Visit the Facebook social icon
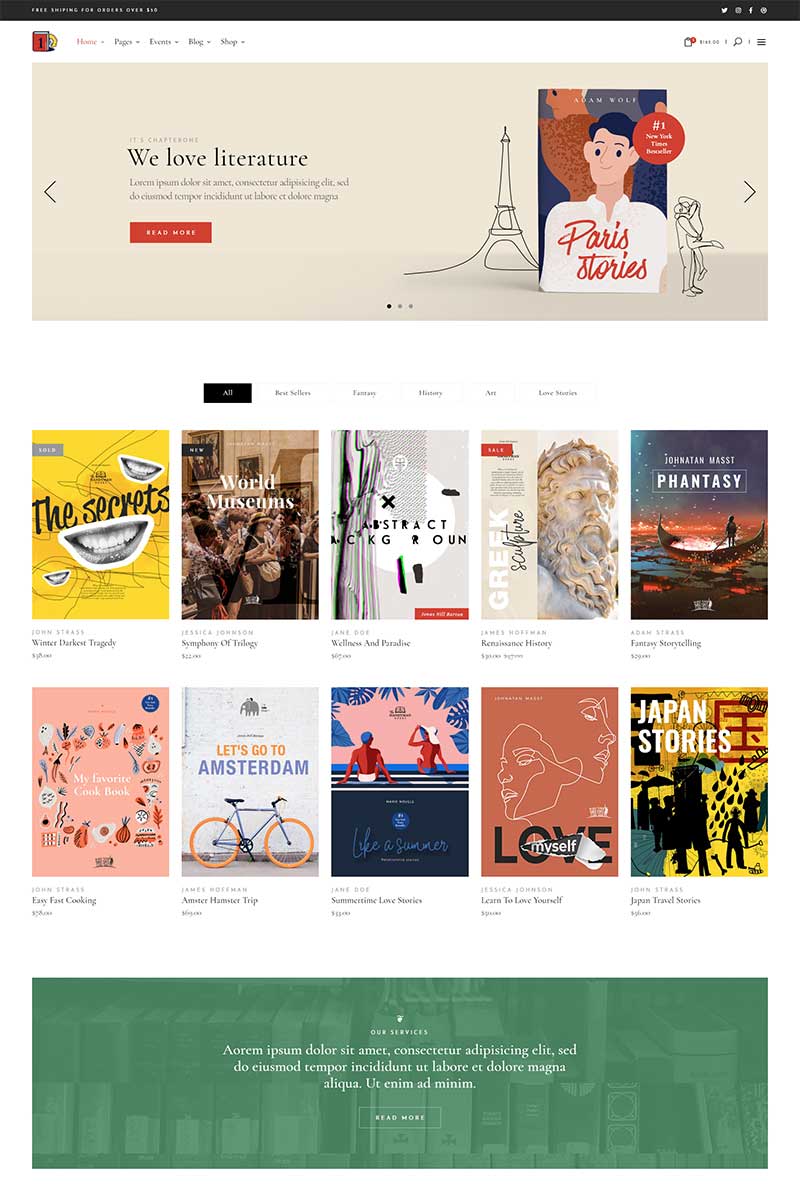This screenshot has width=800, height=1193. coord(751,10)
